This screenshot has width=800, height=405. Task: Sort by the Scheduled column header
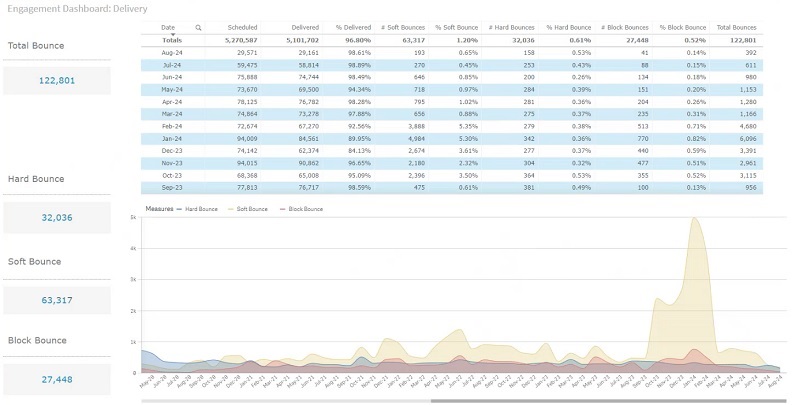242,28
